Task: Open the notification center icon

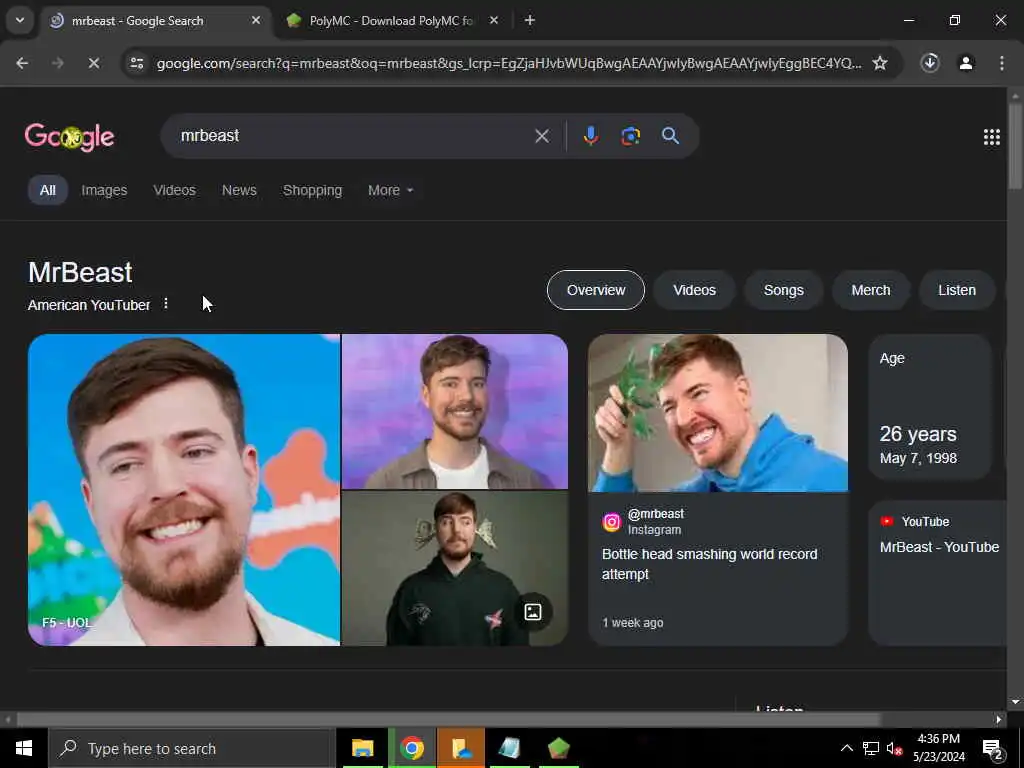Action: 993,750
